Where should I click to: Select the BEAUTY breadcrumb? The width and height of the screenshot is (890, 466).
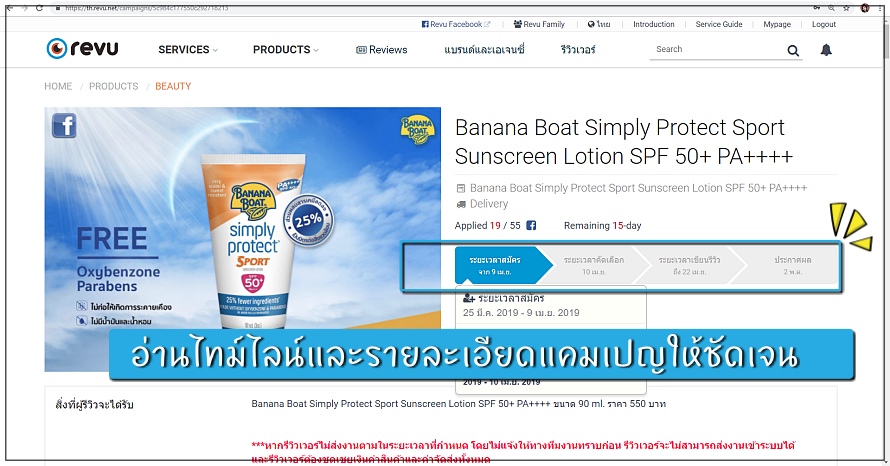coord(173,86)
